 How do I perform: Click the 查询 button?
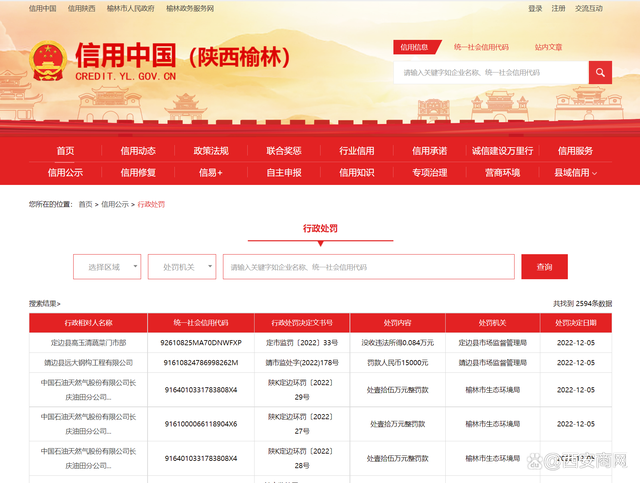click(544, 267)
